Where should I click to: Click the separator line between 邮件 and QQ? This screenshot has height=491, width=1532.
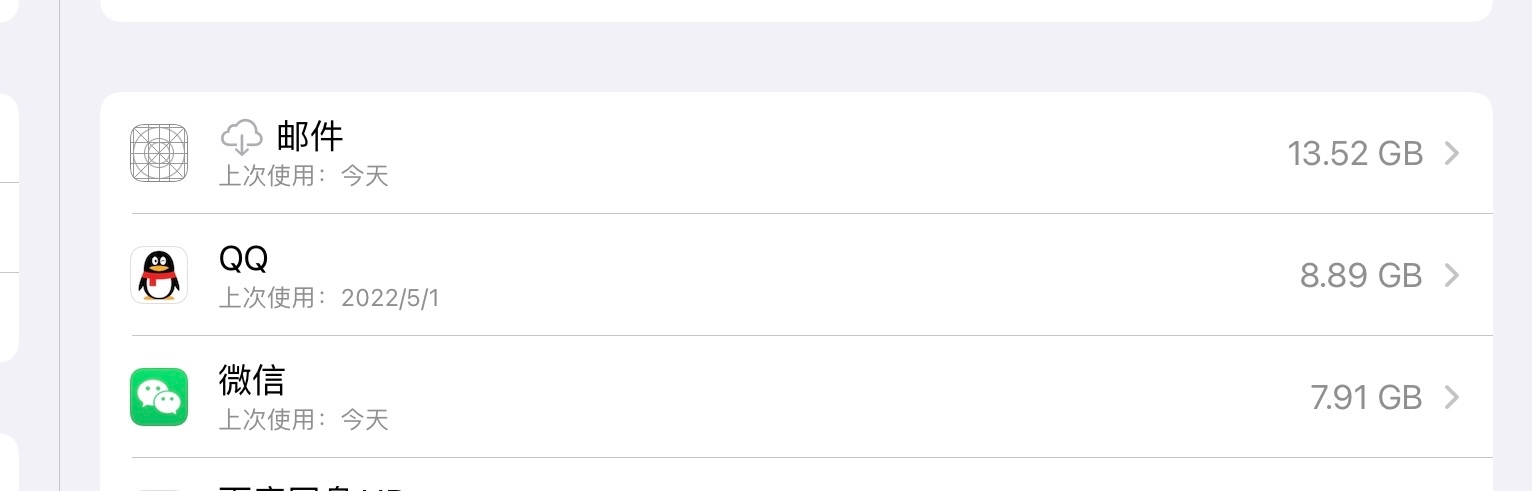pos(810,213)
